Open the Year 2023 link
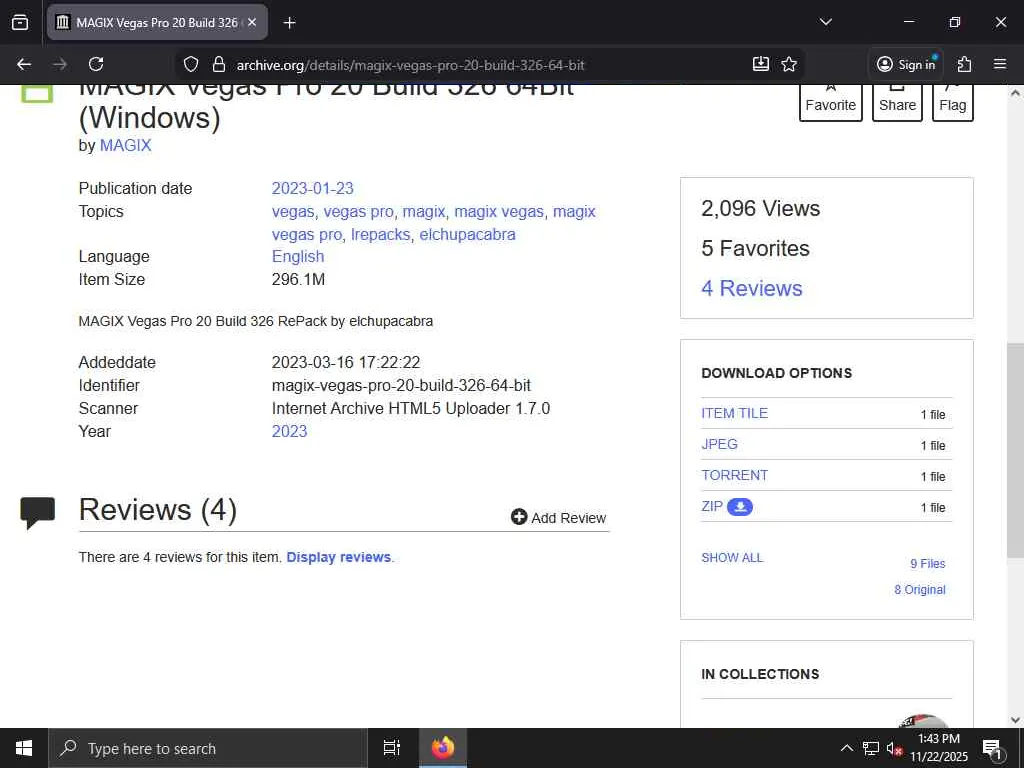Screen dimensions: 1024x768 [289, 431]
